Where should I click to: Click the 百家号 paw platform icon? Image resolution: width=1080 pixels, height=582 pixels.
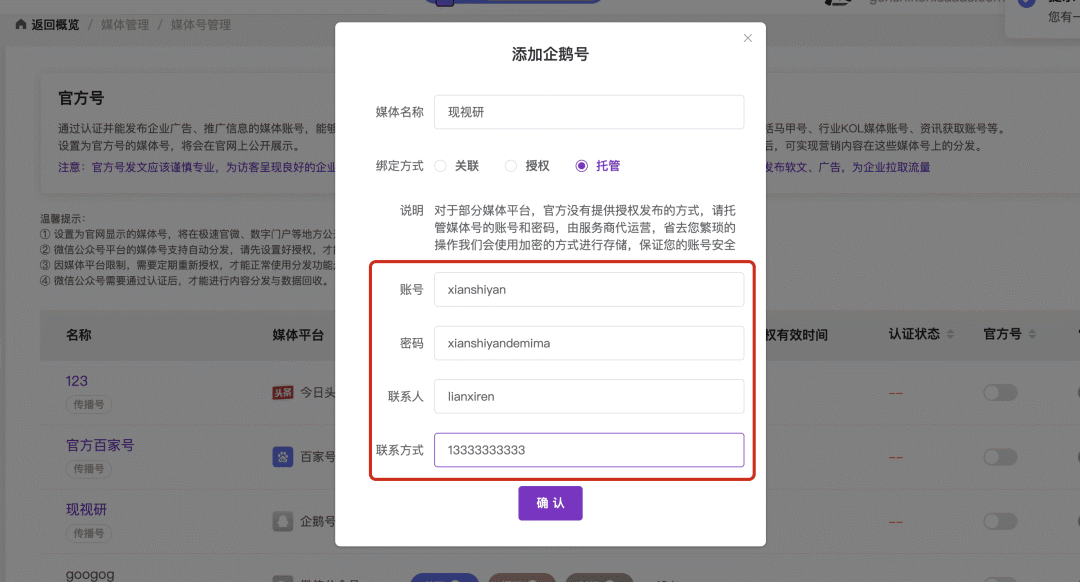(x=282, y=457)
